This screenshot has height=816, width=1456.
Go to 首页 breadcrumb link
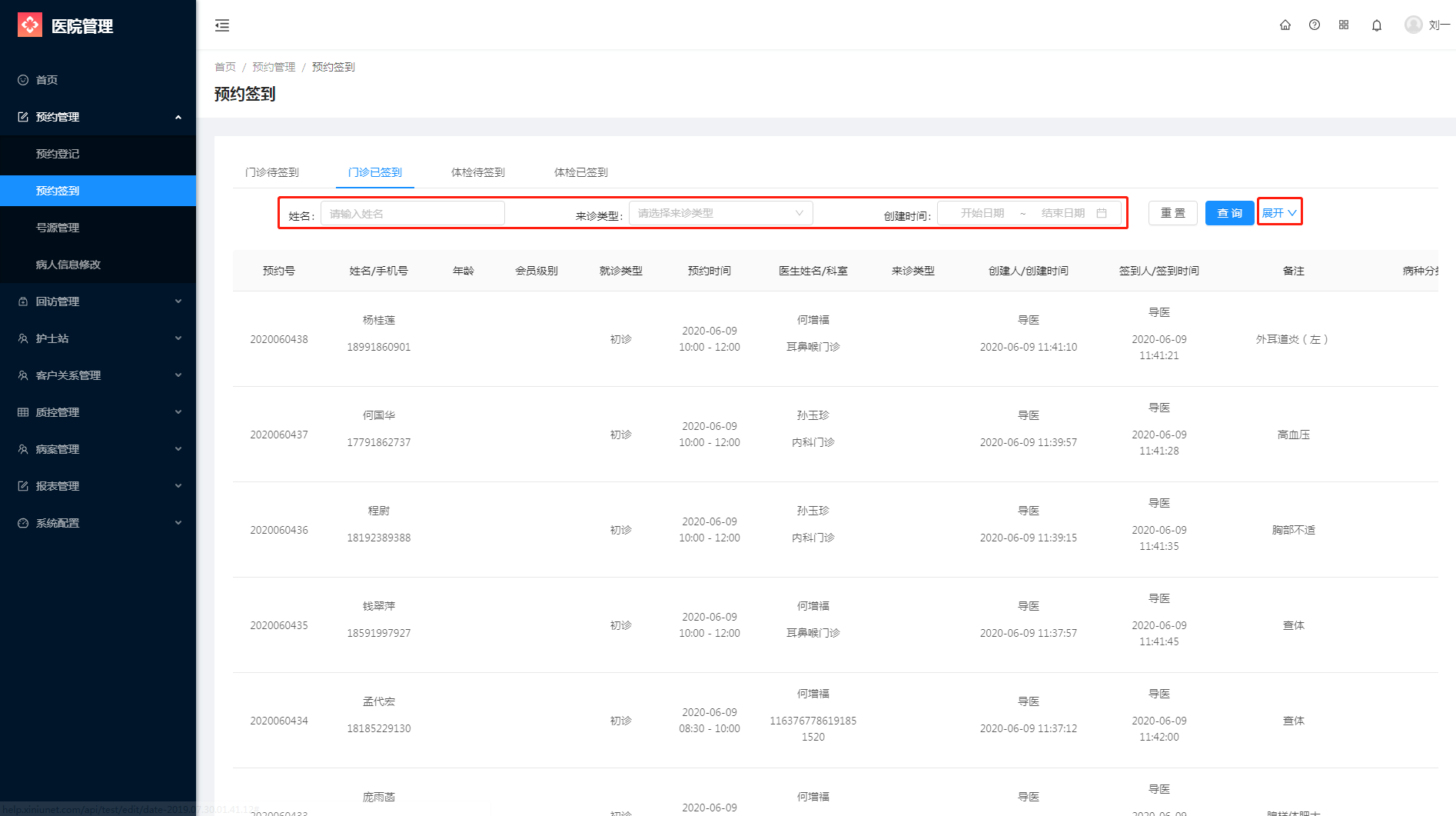(x=225, y=67)
